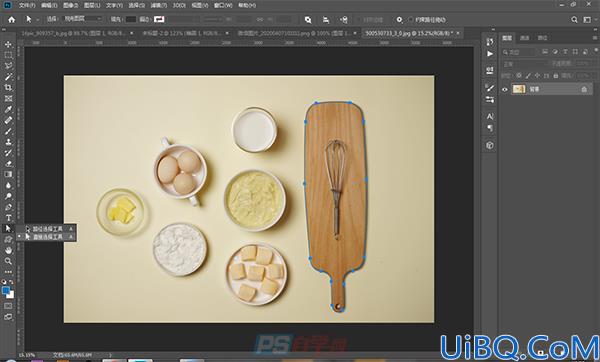The width and height of the screenshot is (600, 362).
Task: Select the Magic Wand tool
Action: pos(8,77)
